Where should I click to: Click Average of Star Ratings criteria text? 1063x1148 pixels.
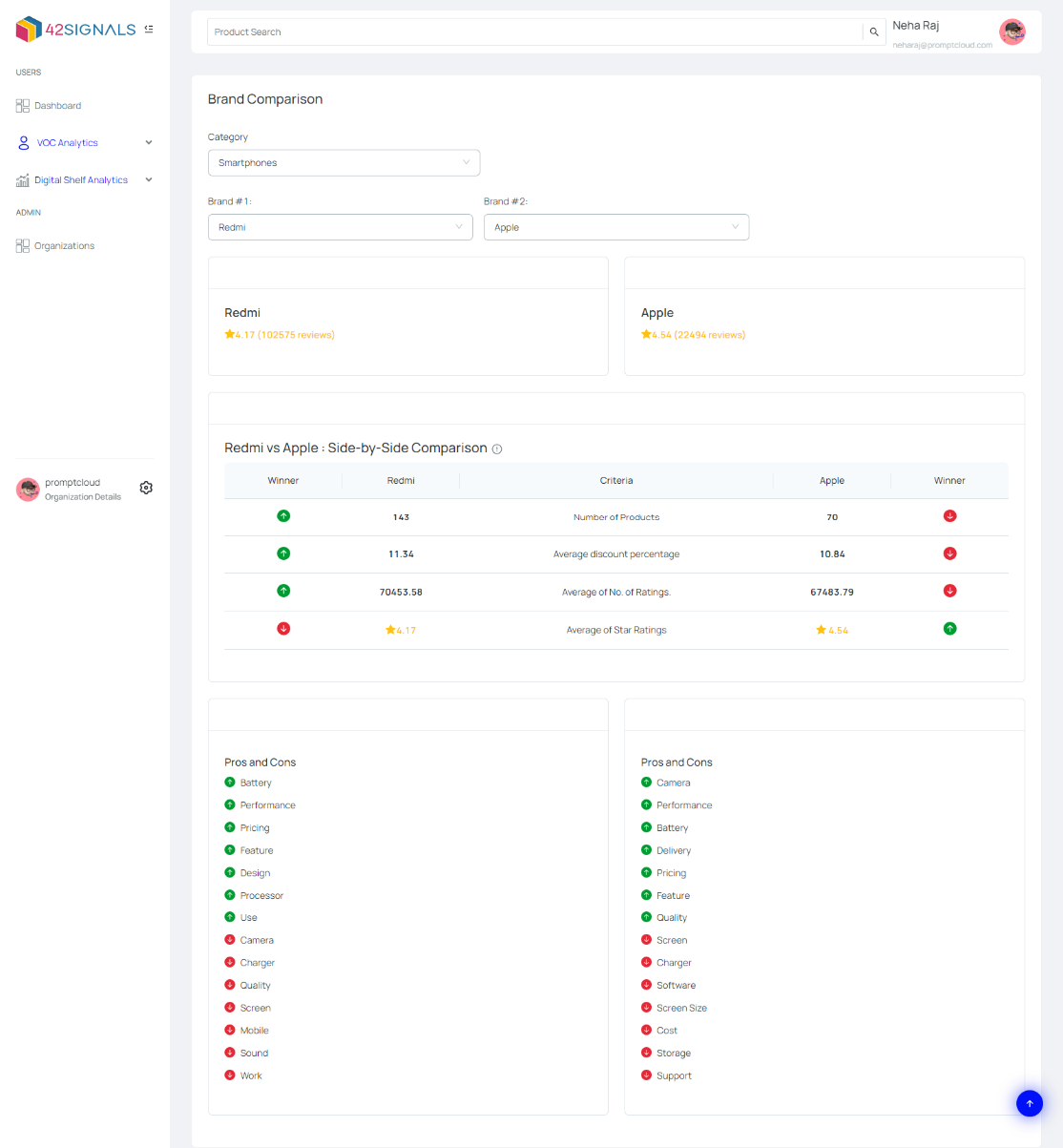point(616,630)
